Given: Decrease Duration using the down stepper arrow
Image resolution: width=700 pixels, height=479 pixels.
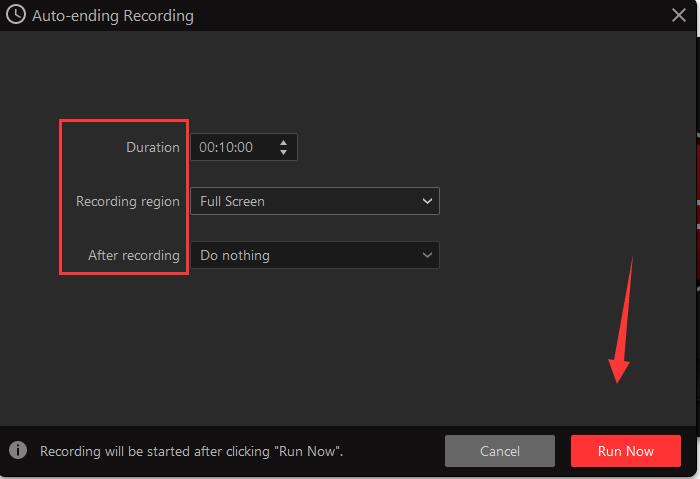Looking at the screenshot, I should [284, 153].
